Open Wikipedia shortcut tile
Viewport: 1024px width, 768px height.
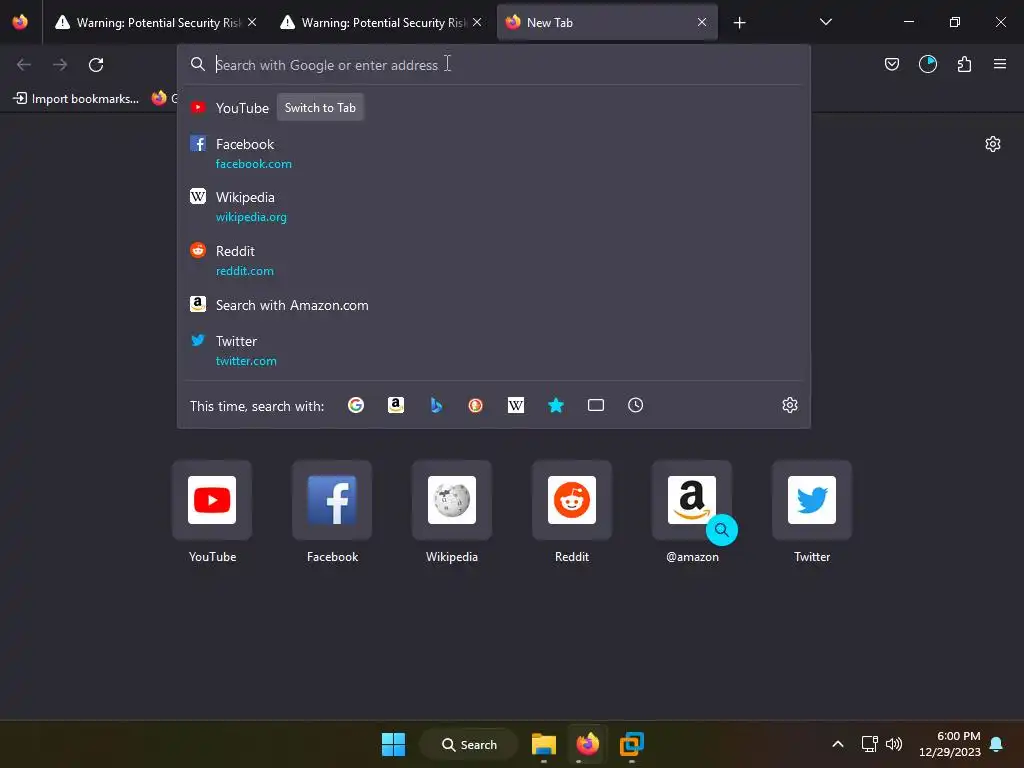pyautogui.click(x=452, y=500)
